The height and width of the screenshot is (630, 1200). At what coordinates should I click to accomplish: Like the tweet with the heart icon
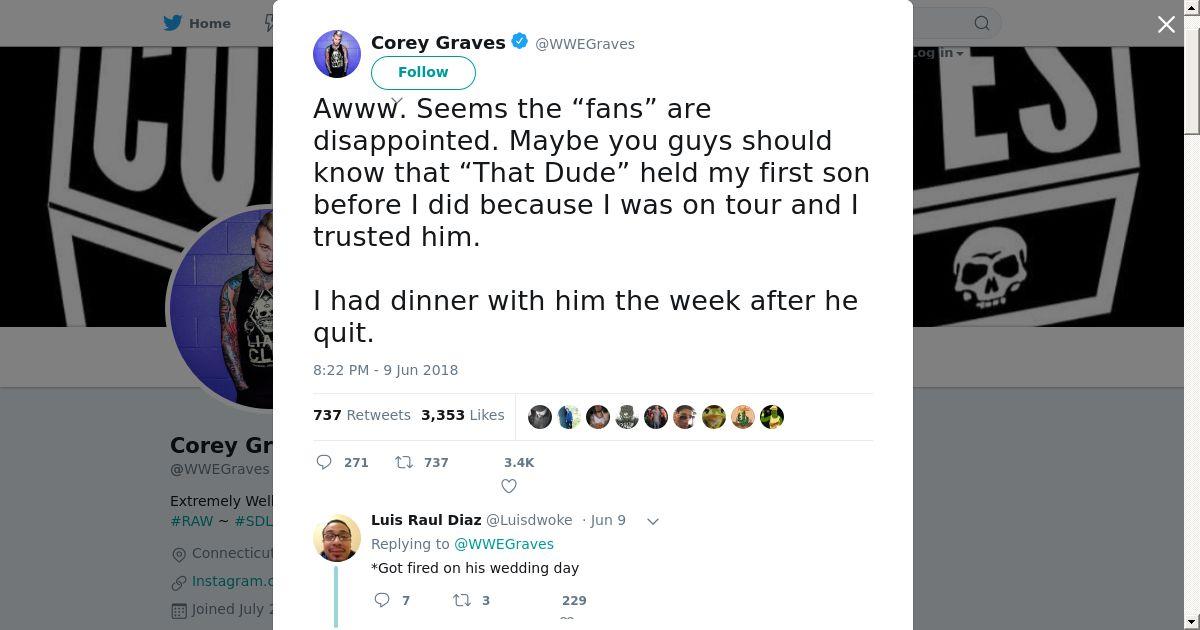[509, 486]
